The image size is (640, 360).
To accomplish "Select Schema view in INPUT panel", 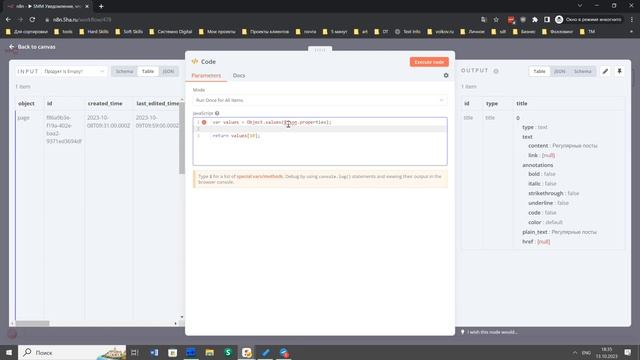I will (124, 71).
